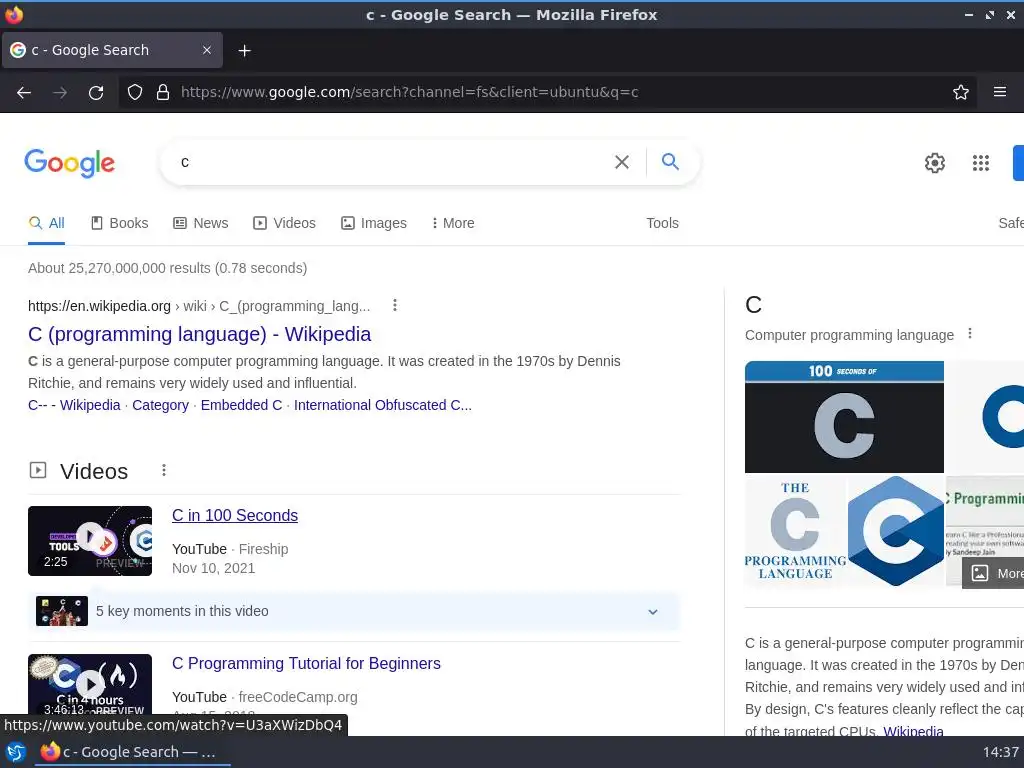Image resolution: width=1024 pixels, height=768 pixels.
Task: Click 'About 25,270,000,000 results' text
Action: coord(167,268)
